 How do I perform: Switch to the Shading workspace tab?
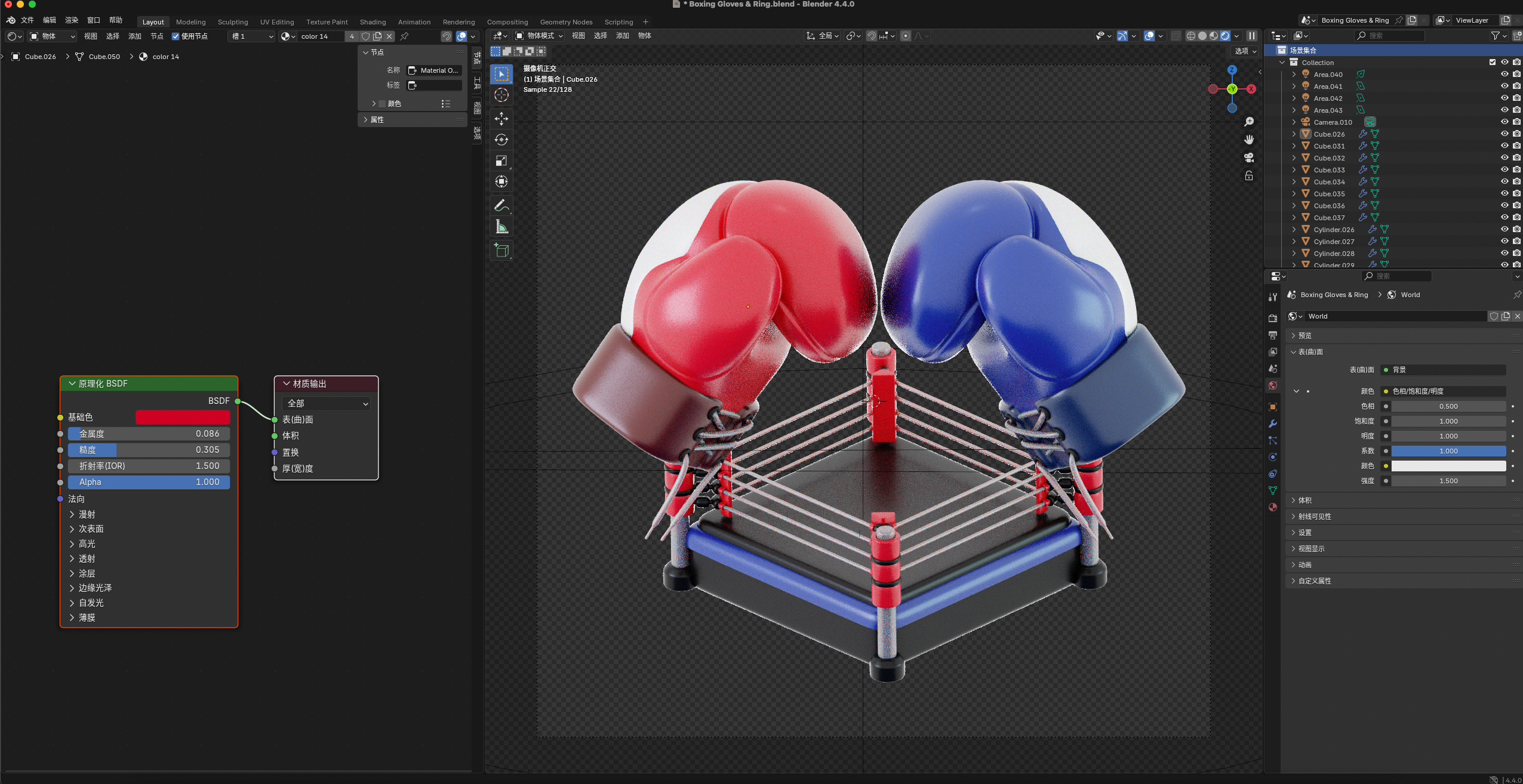tap(373, 22)
